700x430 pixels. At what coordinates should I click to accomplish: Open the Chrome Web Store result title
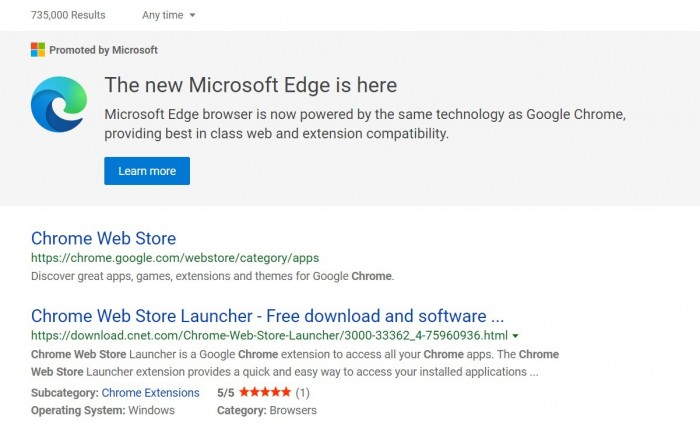coord(103,238)
